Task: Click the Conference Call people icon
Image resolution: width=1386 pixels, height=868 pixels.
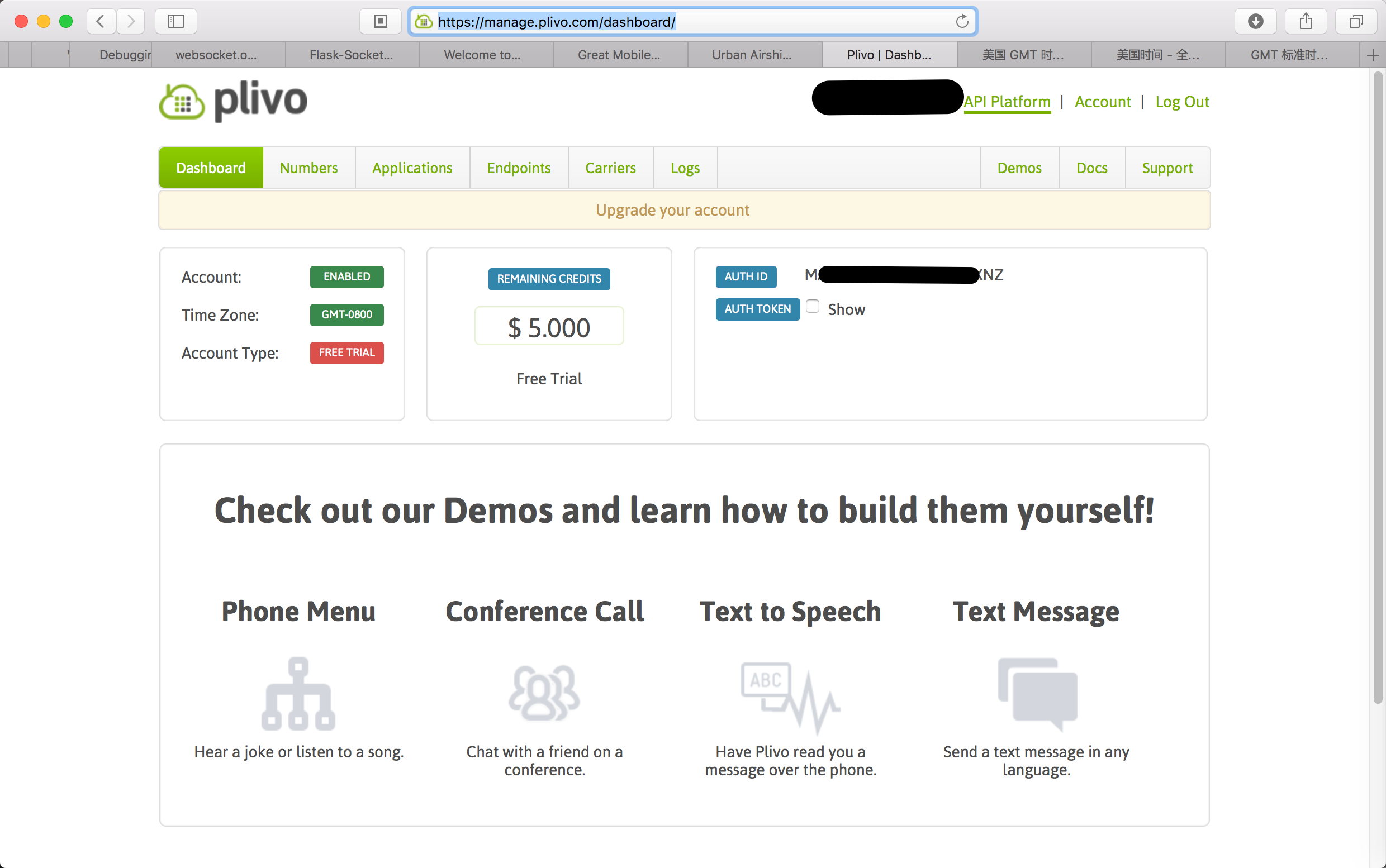Action: click(x=544, y=694)
